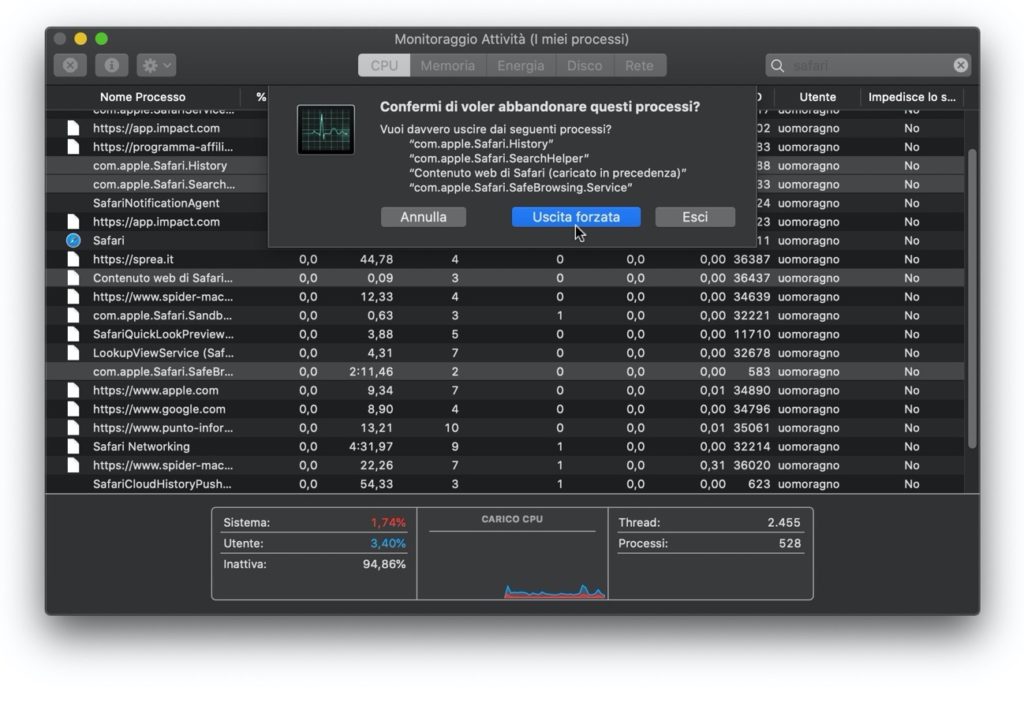Open the Memoria tab
Screen dimensions: 1024x702
tap(447, 65)
